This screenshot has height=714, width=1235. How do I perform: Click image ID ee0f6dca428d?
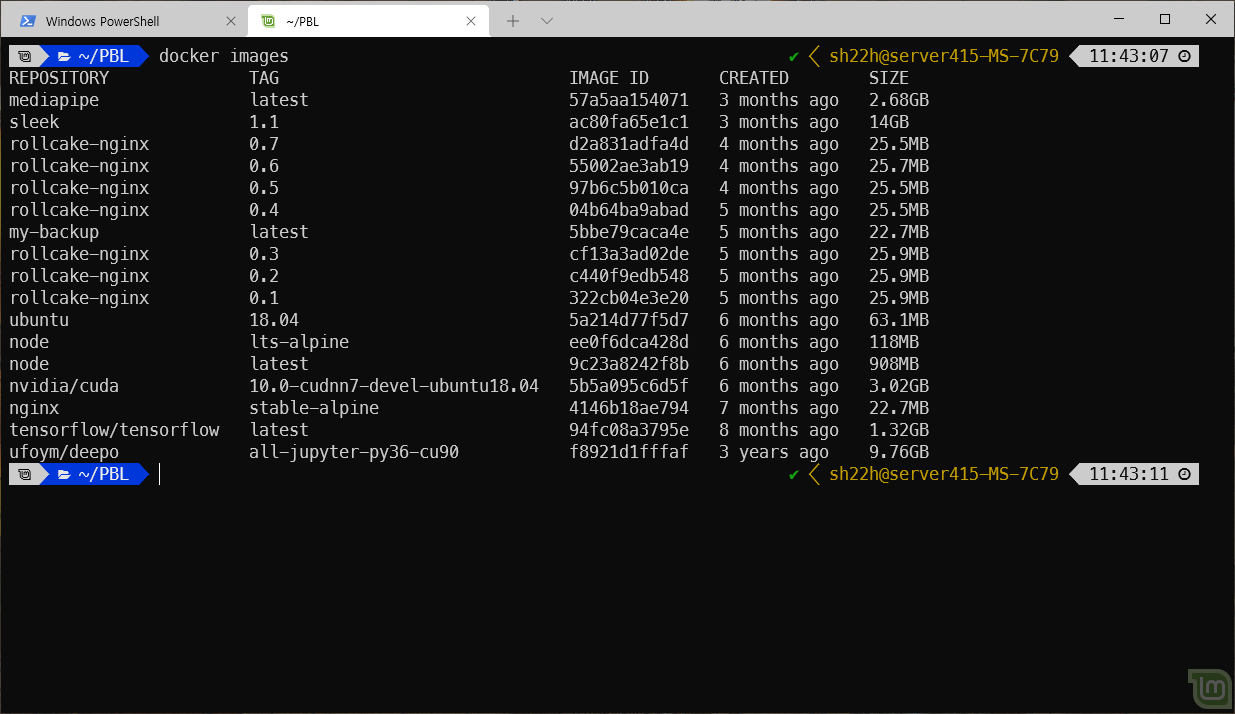pos(629,342)
